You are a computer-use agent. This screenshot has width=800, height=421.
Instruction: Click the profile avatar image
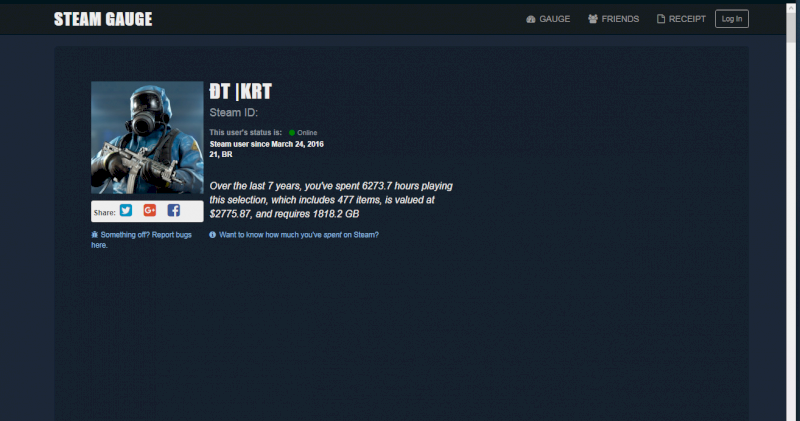coord(147,137)
